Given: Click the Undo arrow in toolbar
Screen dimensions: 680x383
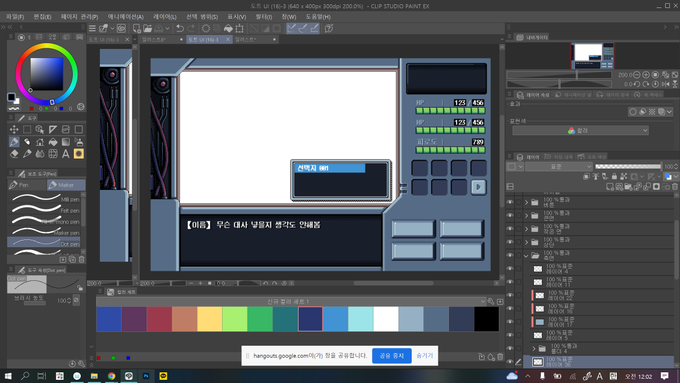Looking at the screenshot, I should click(x=180, y=29).
